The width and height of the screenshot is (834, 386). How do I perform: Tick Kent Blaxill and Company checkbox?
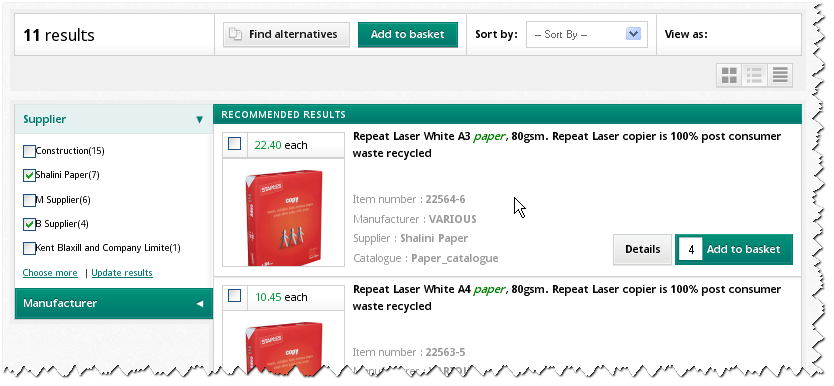click(x=29, y=248)
